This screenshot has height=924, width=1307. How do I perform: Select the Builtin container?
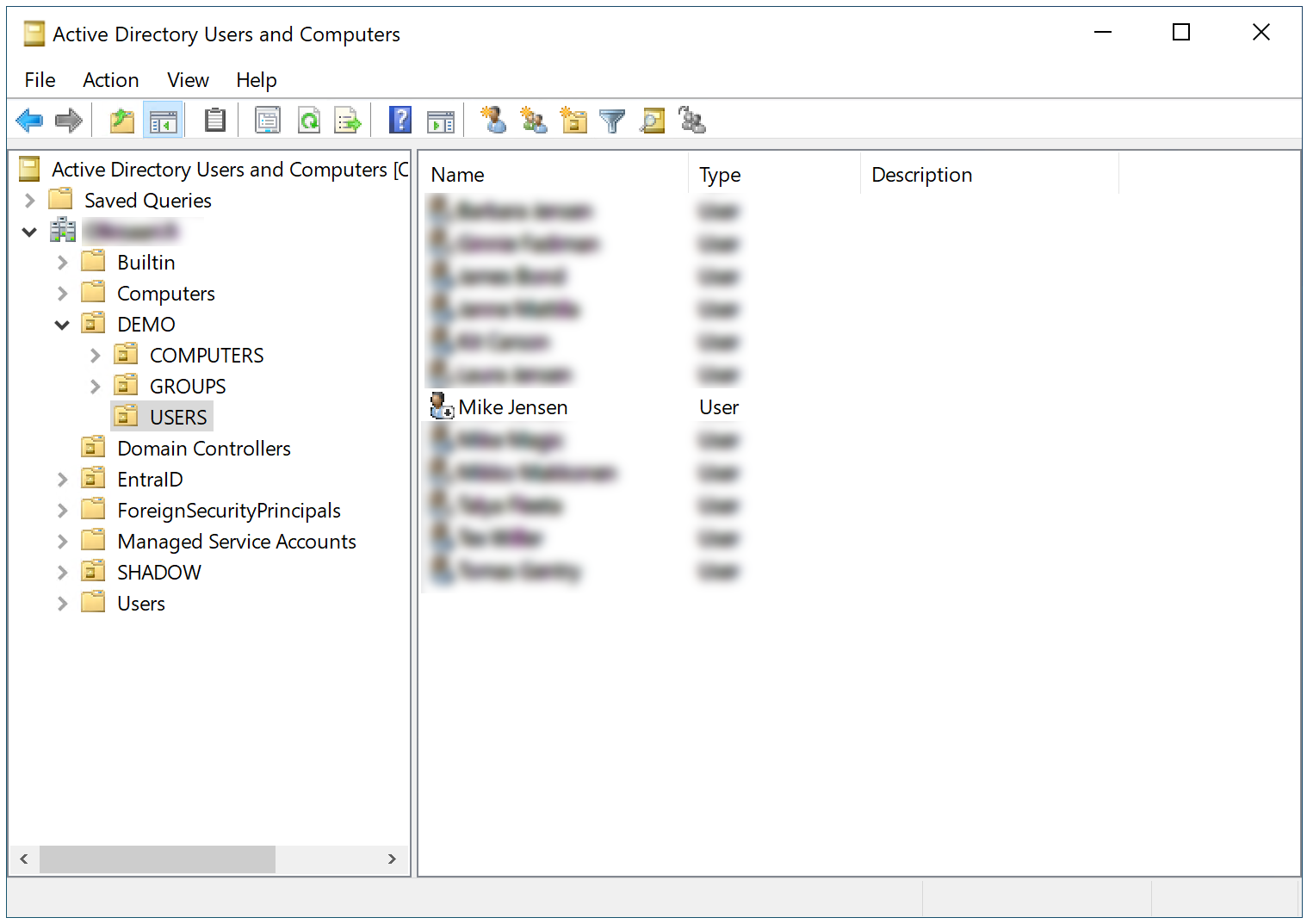(x=146, y=263)
